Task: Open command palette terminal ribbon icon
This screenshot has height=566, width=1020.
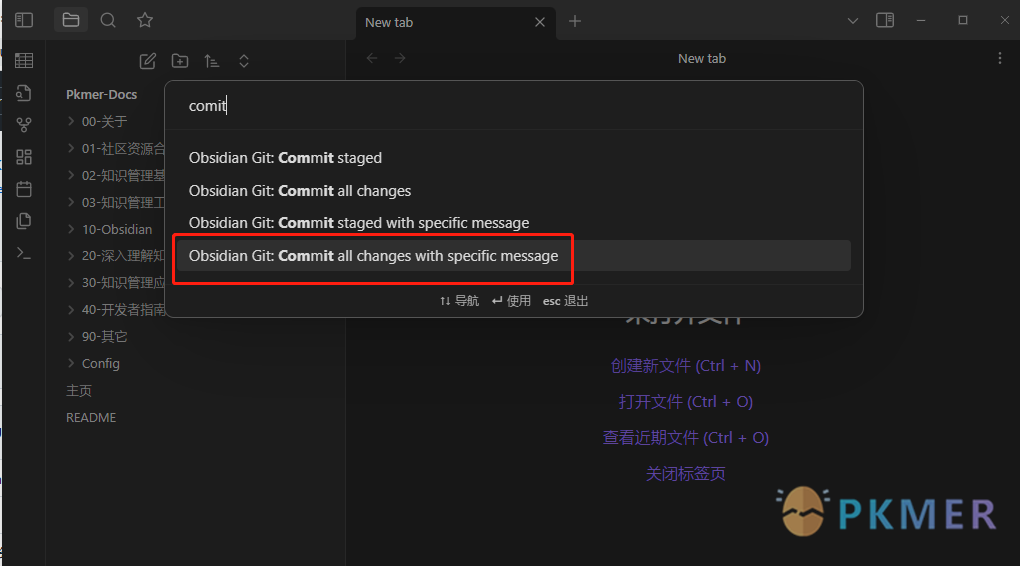Action: (24, 253)
